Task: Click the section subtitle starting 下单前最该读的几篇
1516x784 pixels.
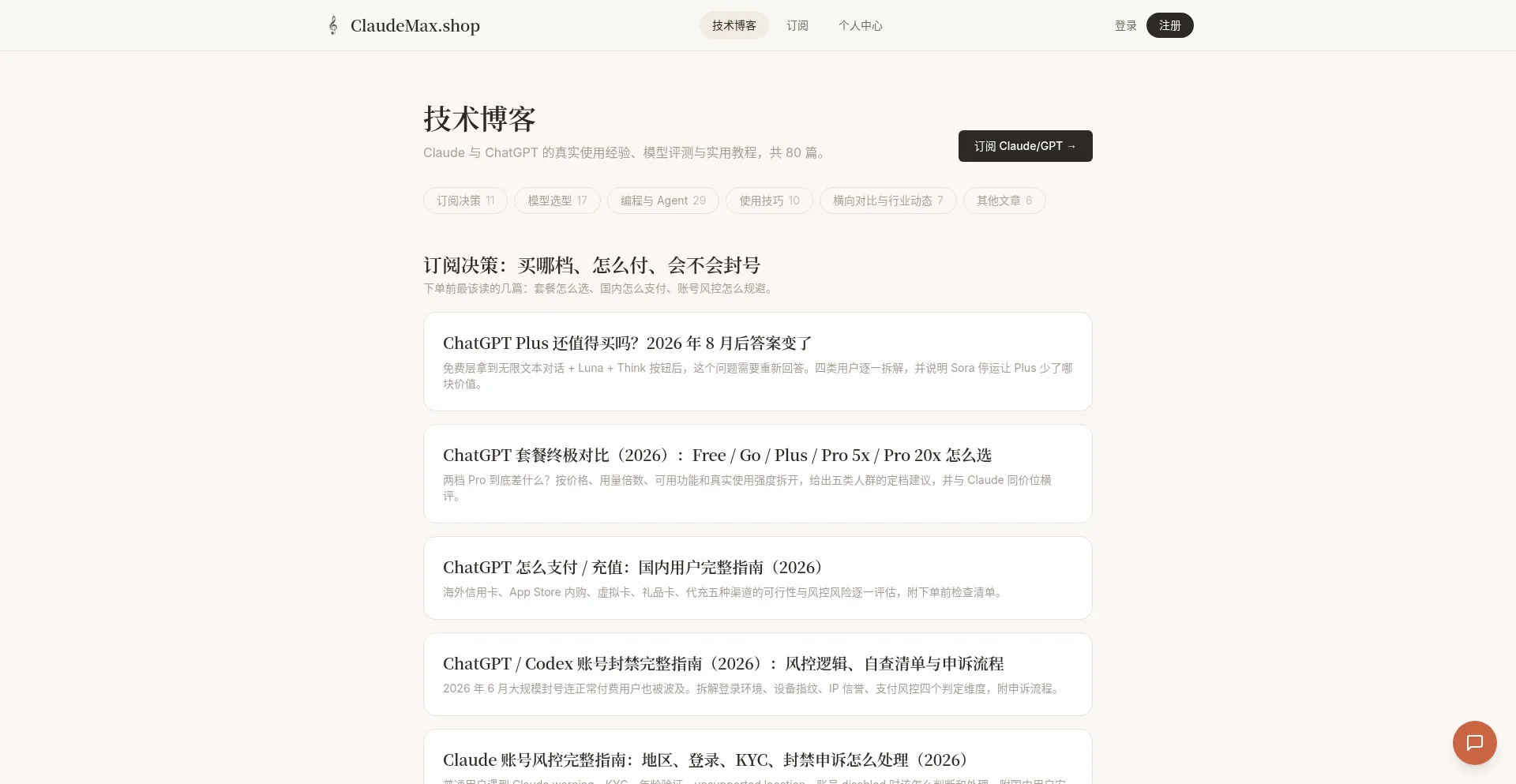Action: point(600,289)
